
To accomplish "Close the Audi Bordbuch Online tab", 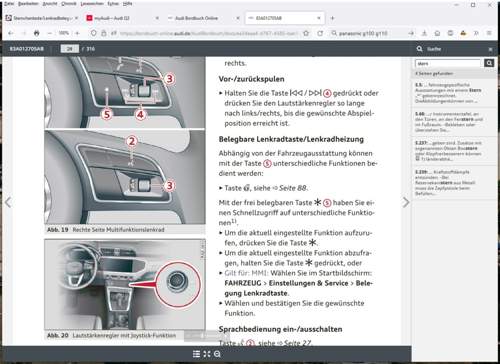I will 238,18.
